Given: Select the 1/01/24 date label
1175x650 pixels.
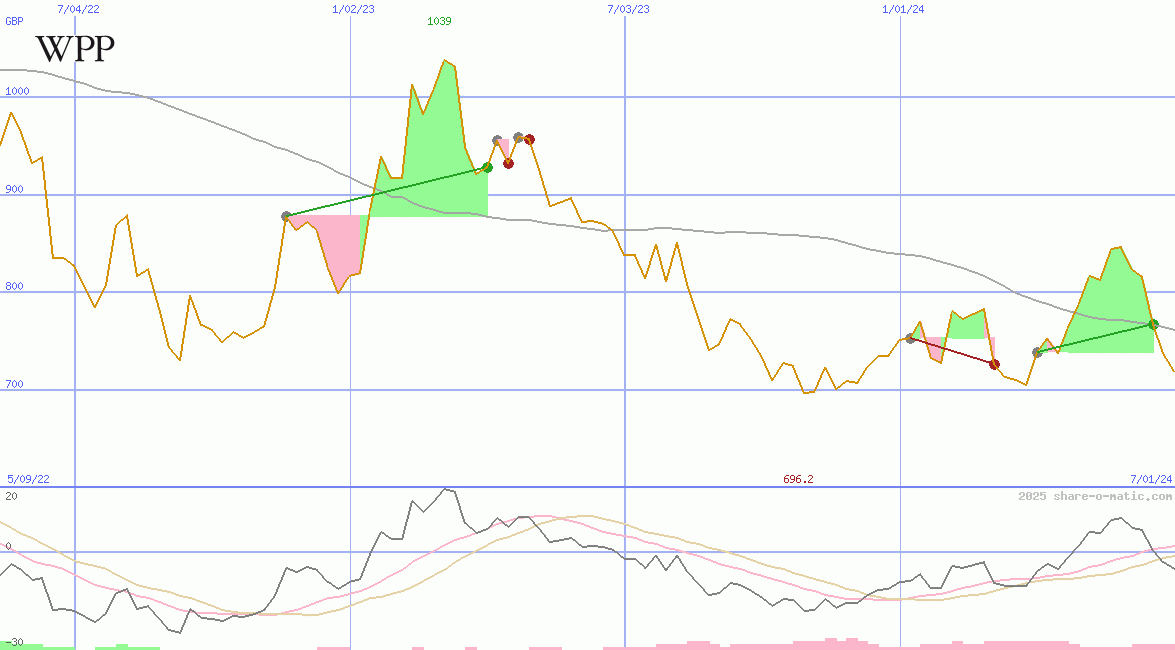Looking at the screenshot, I should 903,9.
